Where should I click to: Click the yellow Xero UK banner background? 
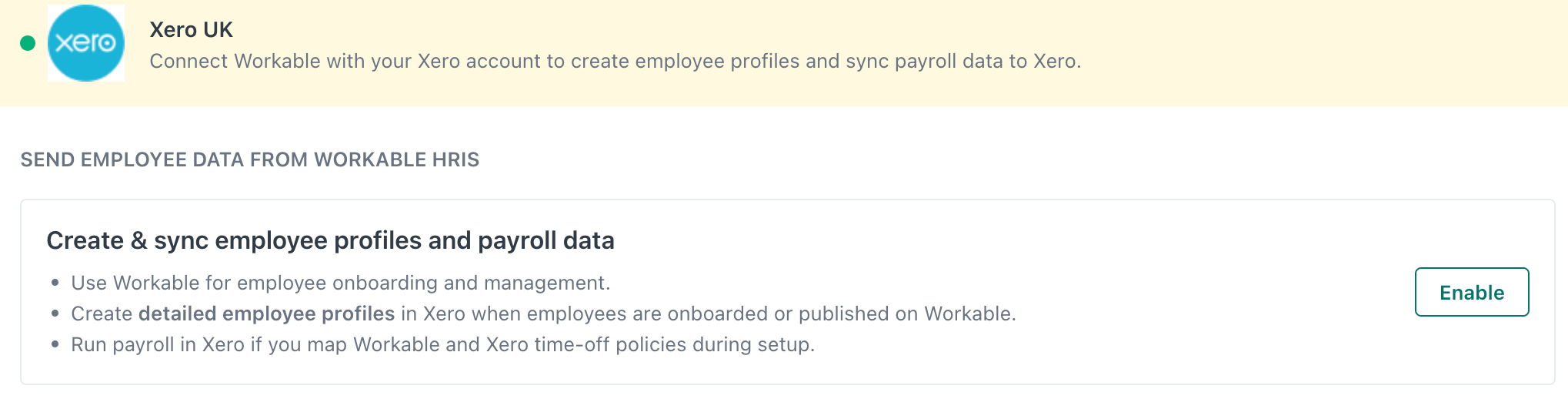pyautogui.click(x=1308, y=52)
